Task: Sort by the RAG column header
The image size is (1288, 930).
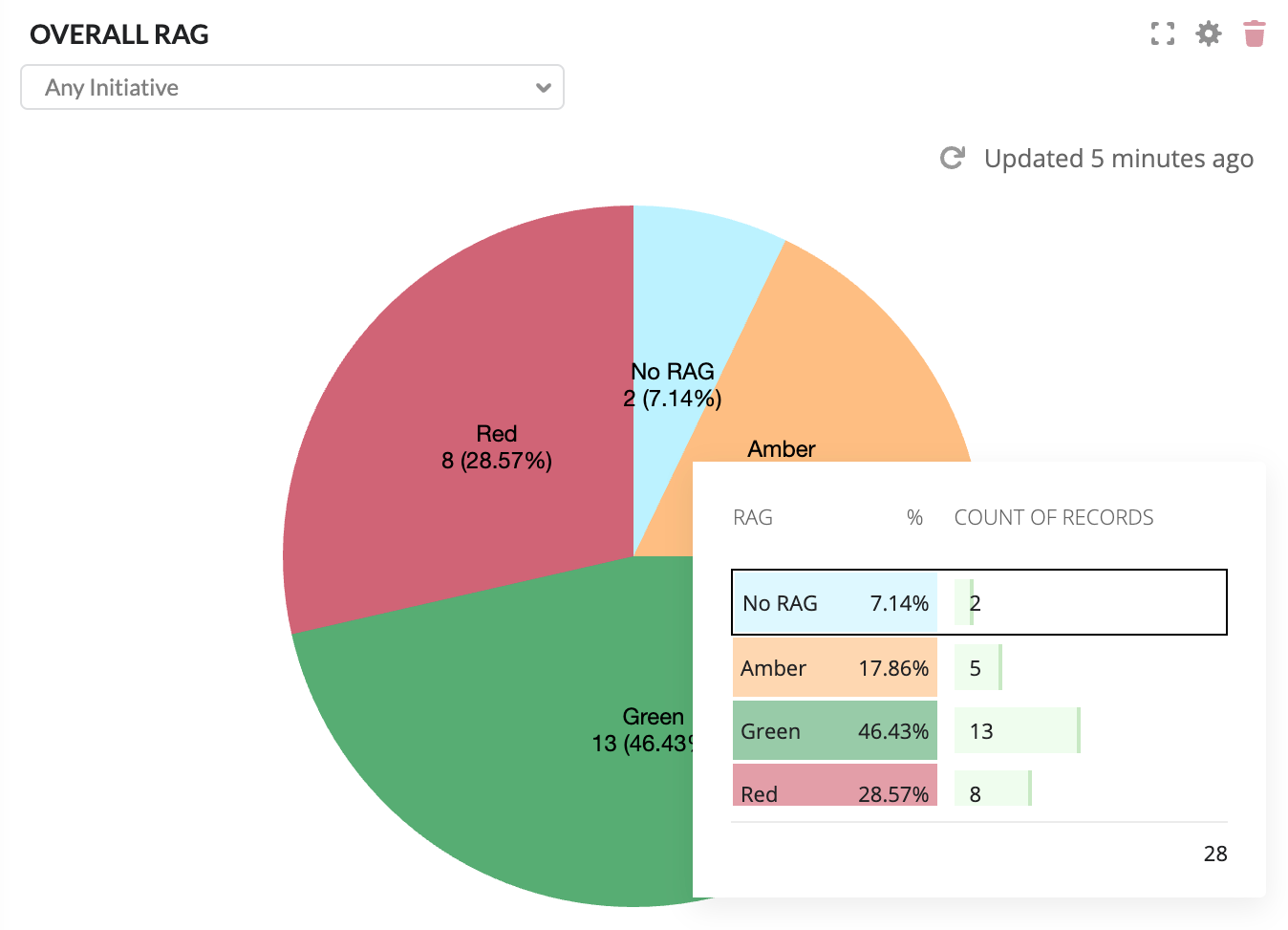Action: pyautogui.click(x=753, y=518)
